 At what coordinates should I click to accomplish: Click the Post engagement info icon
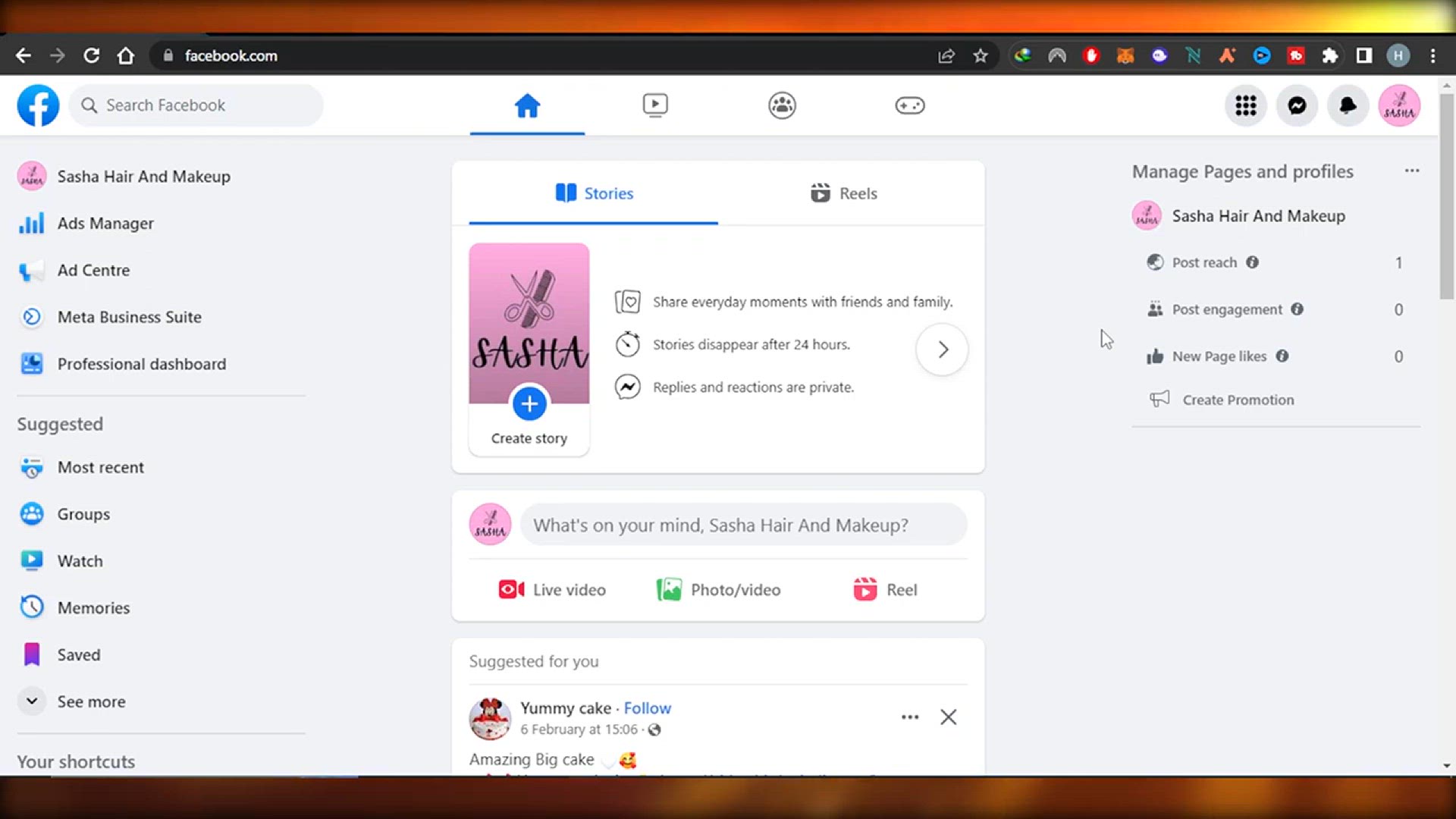click(x=1297, y=309)
